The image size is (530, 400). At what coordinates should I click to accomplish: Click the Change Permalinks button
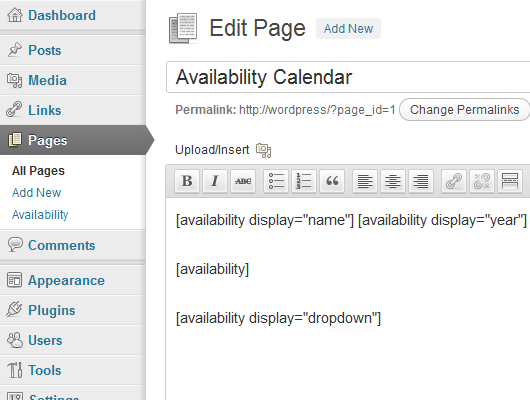click(x=464, y=110)
